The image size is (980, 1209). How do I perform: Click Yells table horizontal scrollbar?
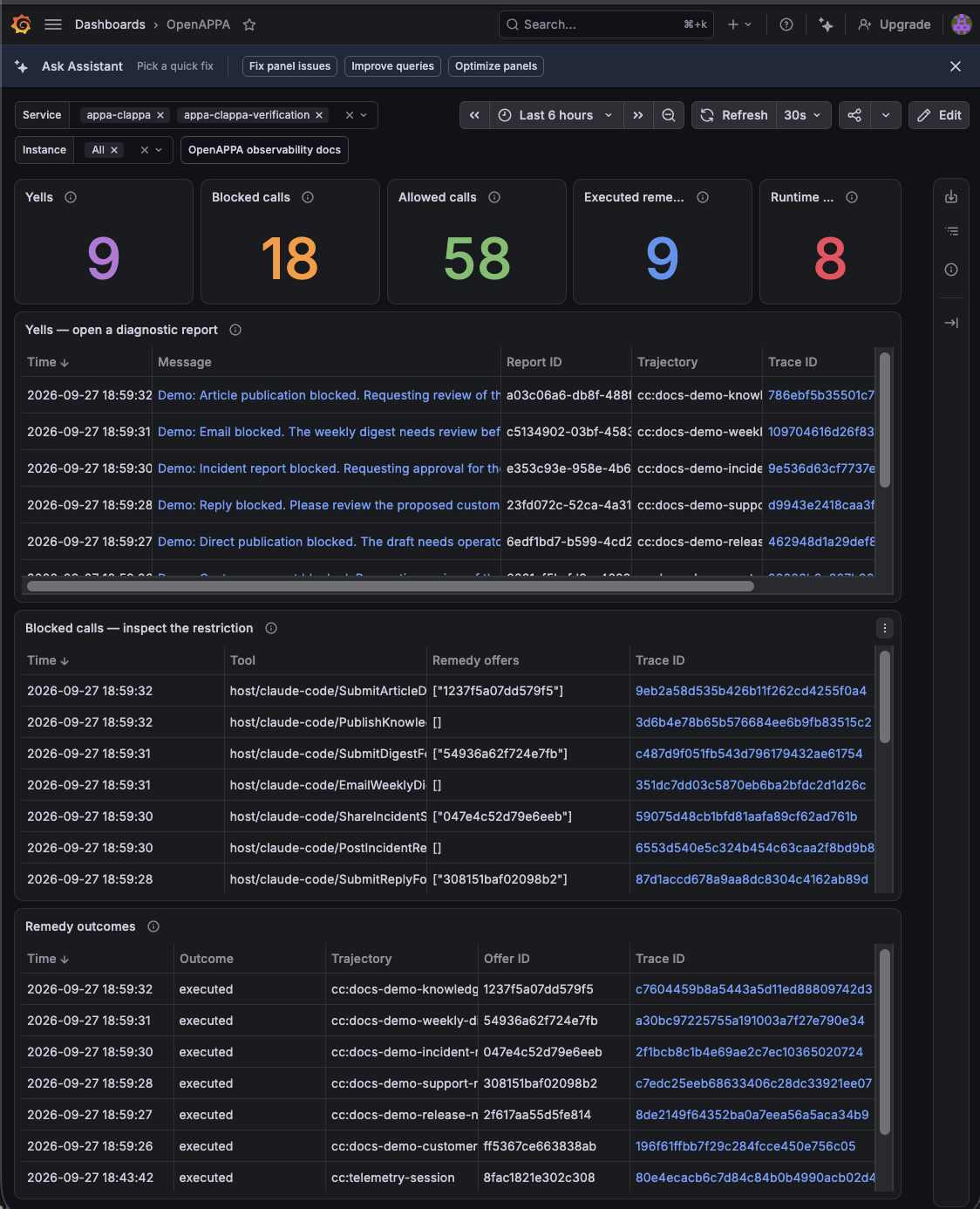tap(391, 586)
